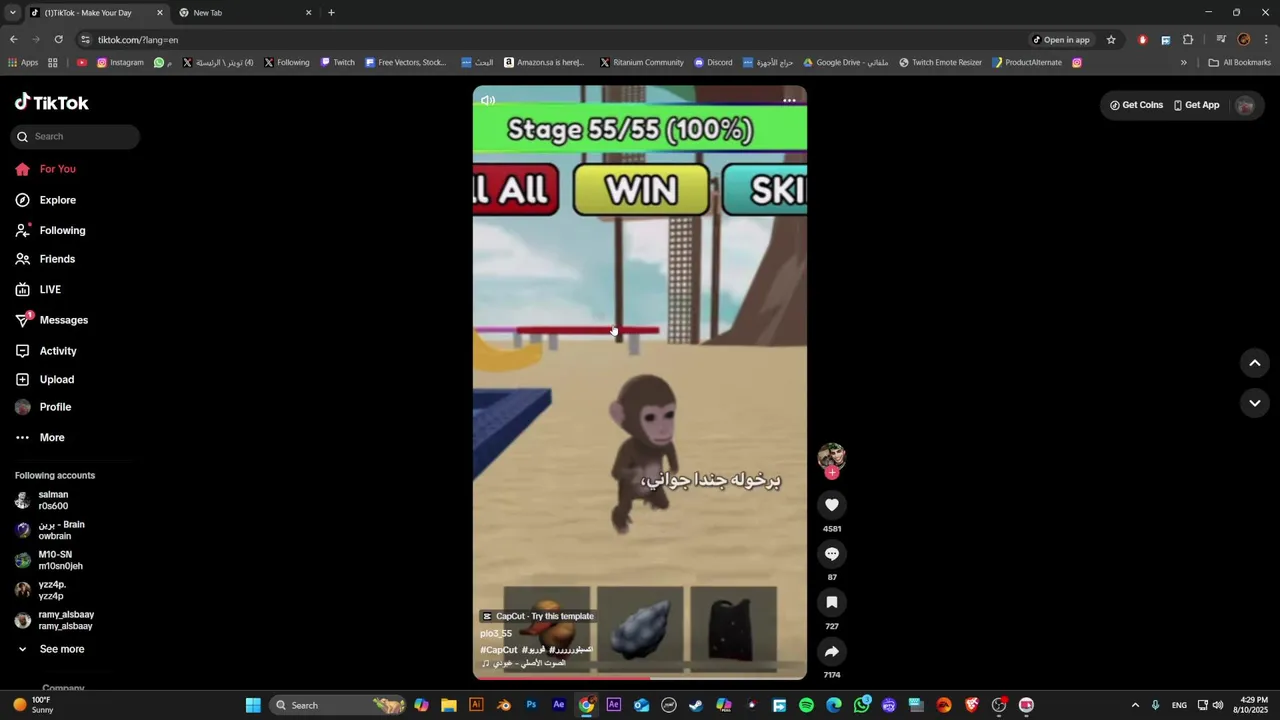Bookmark this tab with the star icon

tap(1111, 40)
